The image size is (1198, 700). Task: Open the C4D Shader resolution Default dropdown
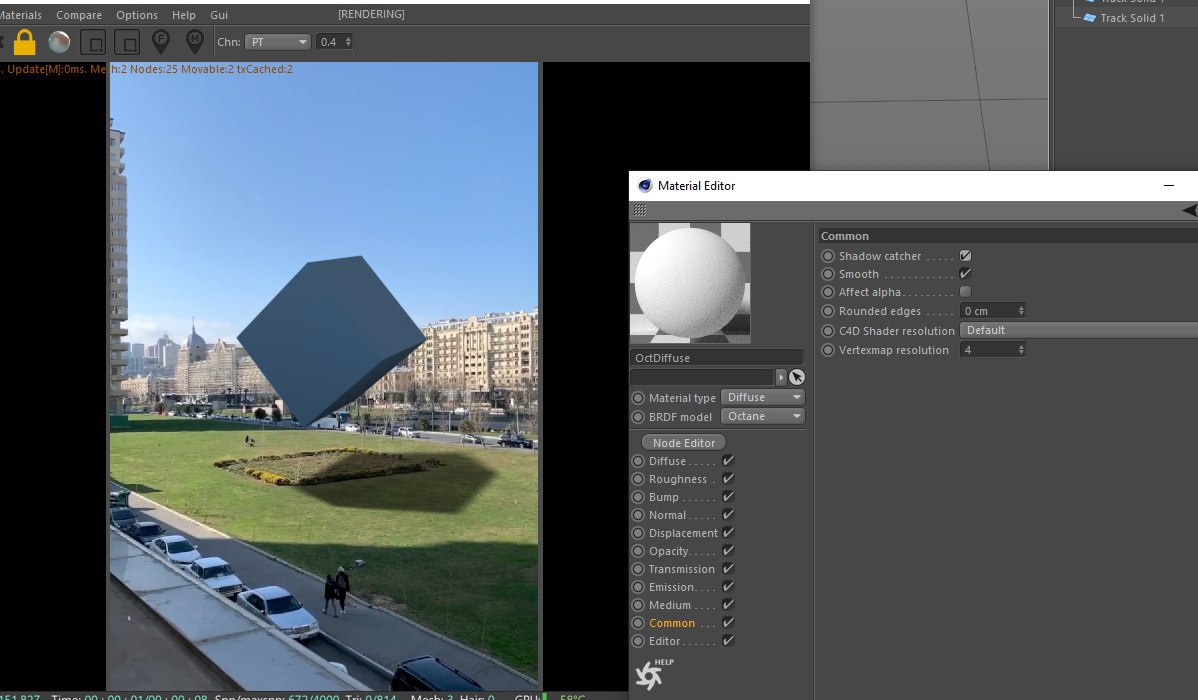pyautogui.click(x=1079, y=330)
